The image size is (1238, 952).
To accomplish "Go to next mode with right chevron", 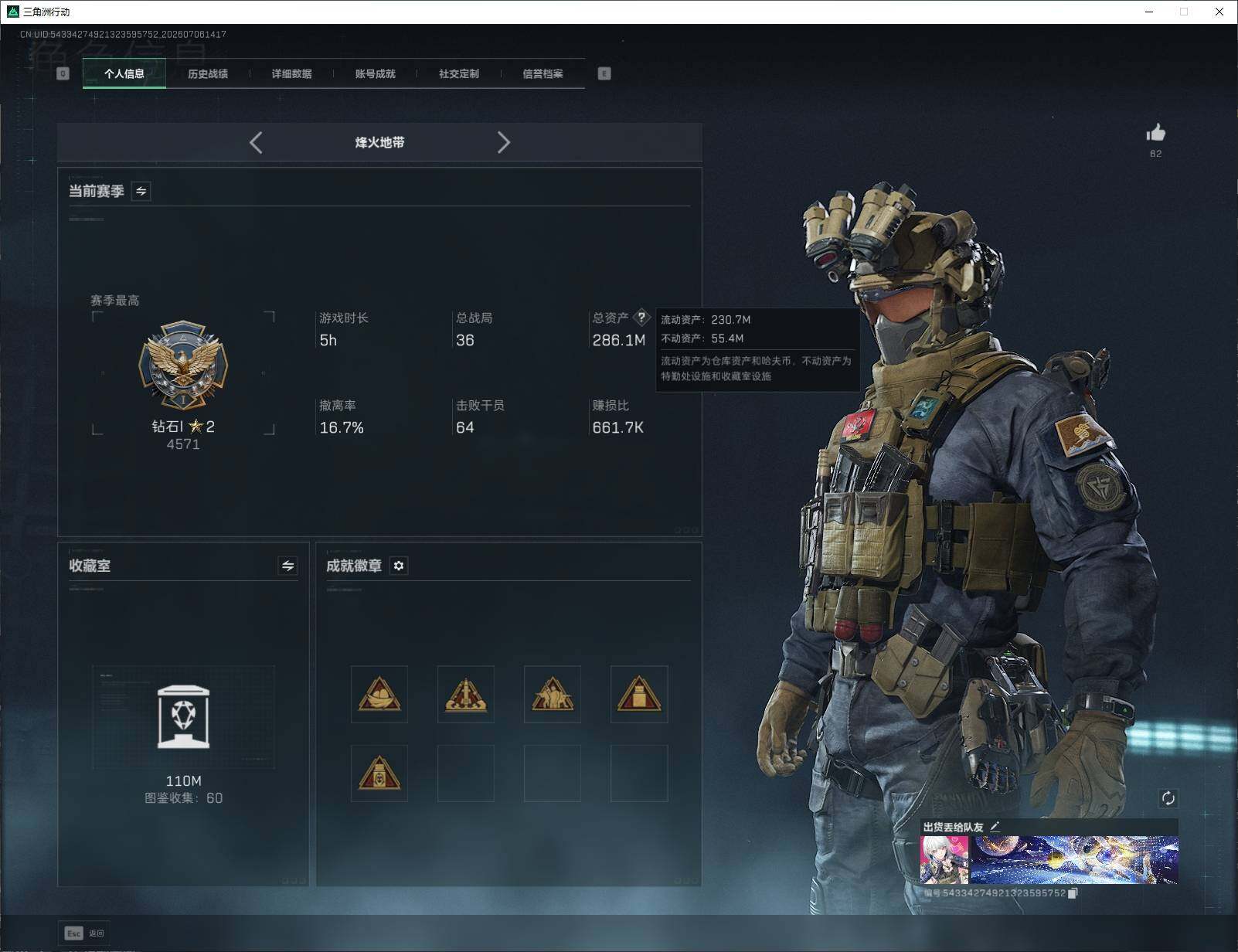I will [504, 142].
